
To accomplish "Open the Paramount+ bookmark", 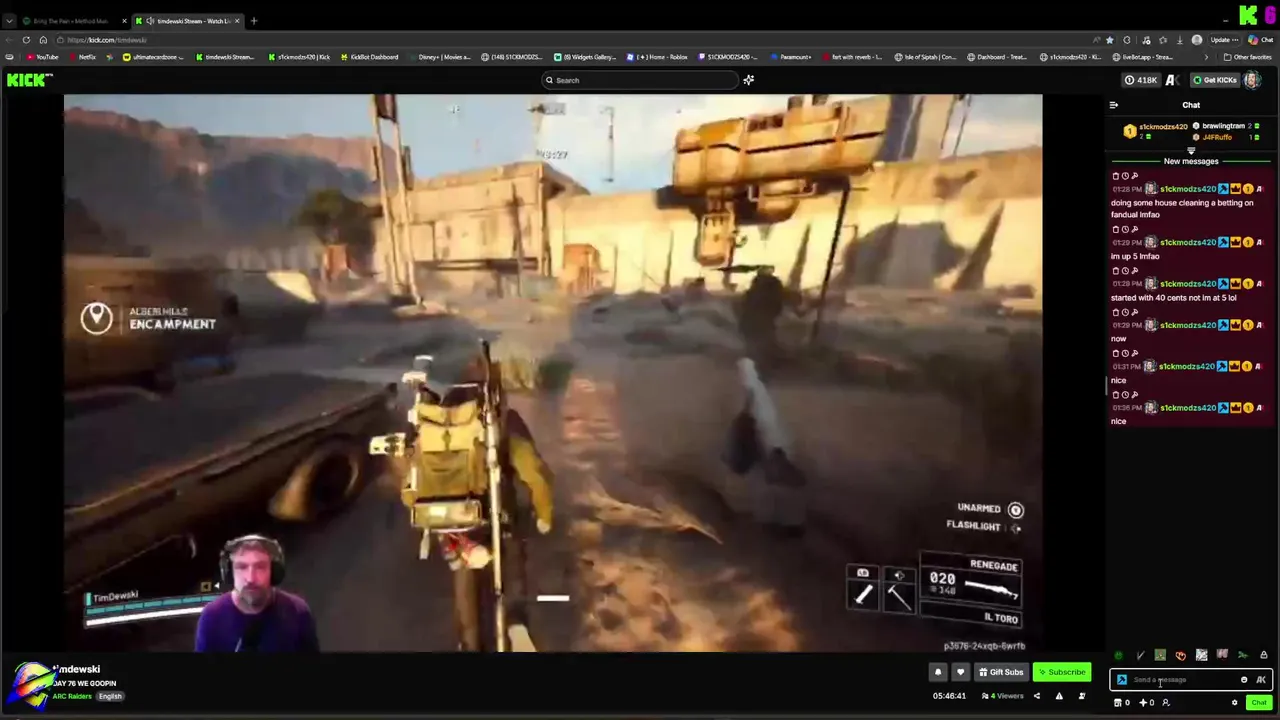I will (790, 57).
